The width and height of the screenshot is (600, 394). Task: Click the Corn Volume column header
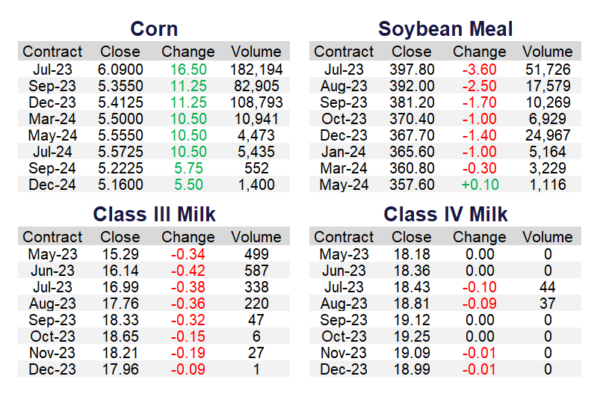256,52
